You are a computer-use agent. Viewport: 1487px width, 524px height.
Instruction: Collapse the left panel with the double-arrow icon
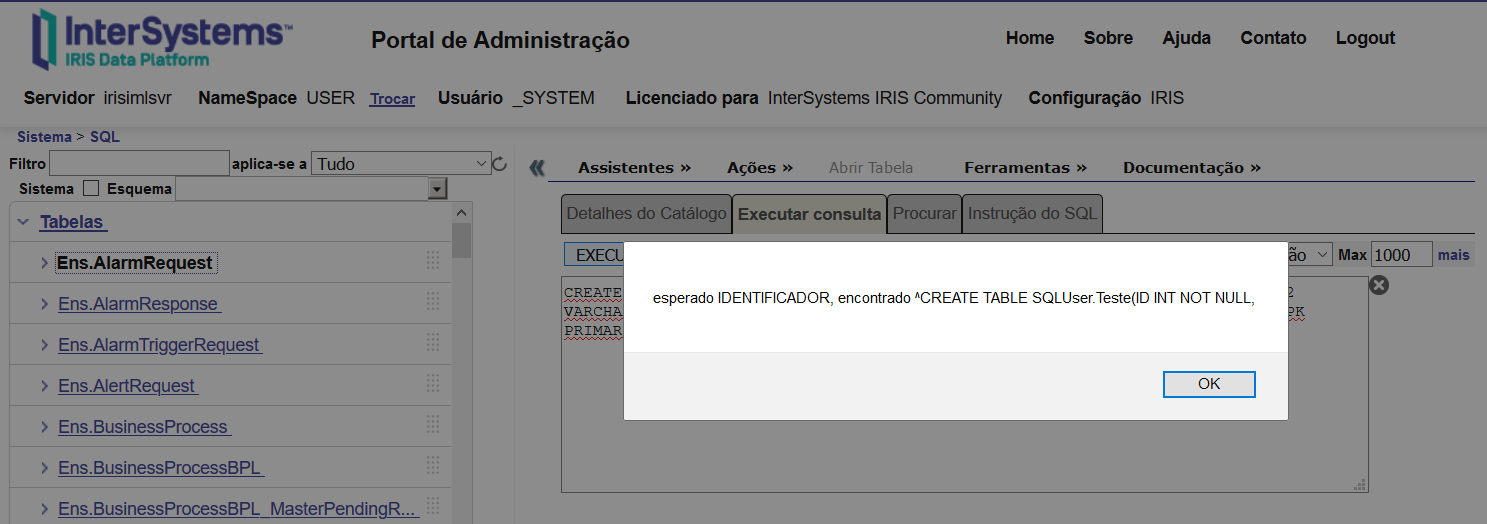tap(537, 168)
